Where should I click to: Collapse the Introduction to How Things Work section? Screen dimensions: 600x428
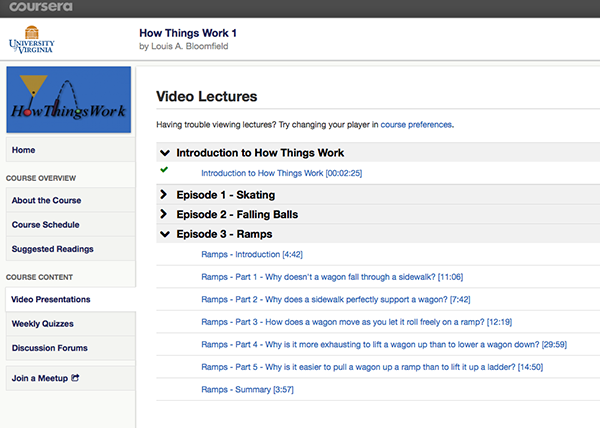point(164,153)
